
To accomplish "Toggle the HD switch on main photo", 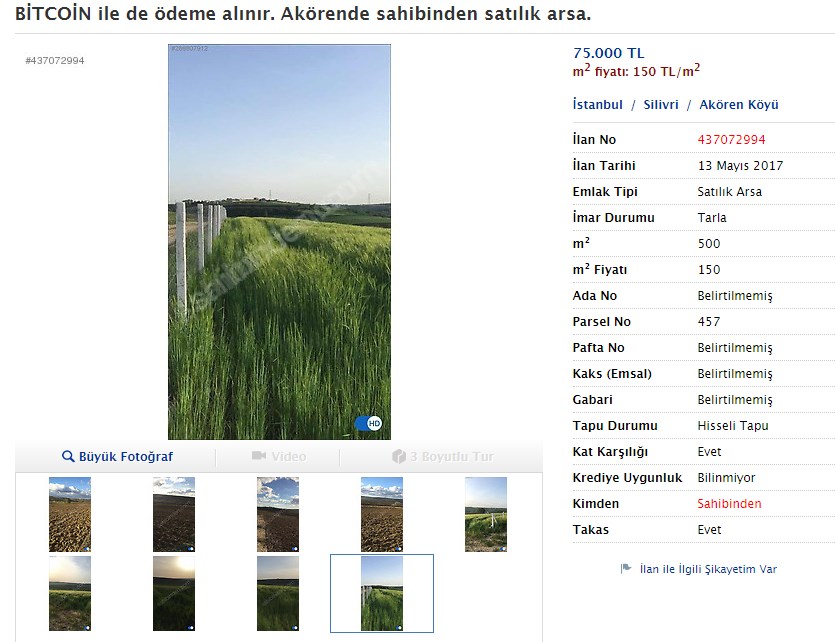I will pyautogui.click(x=368, y=424).
